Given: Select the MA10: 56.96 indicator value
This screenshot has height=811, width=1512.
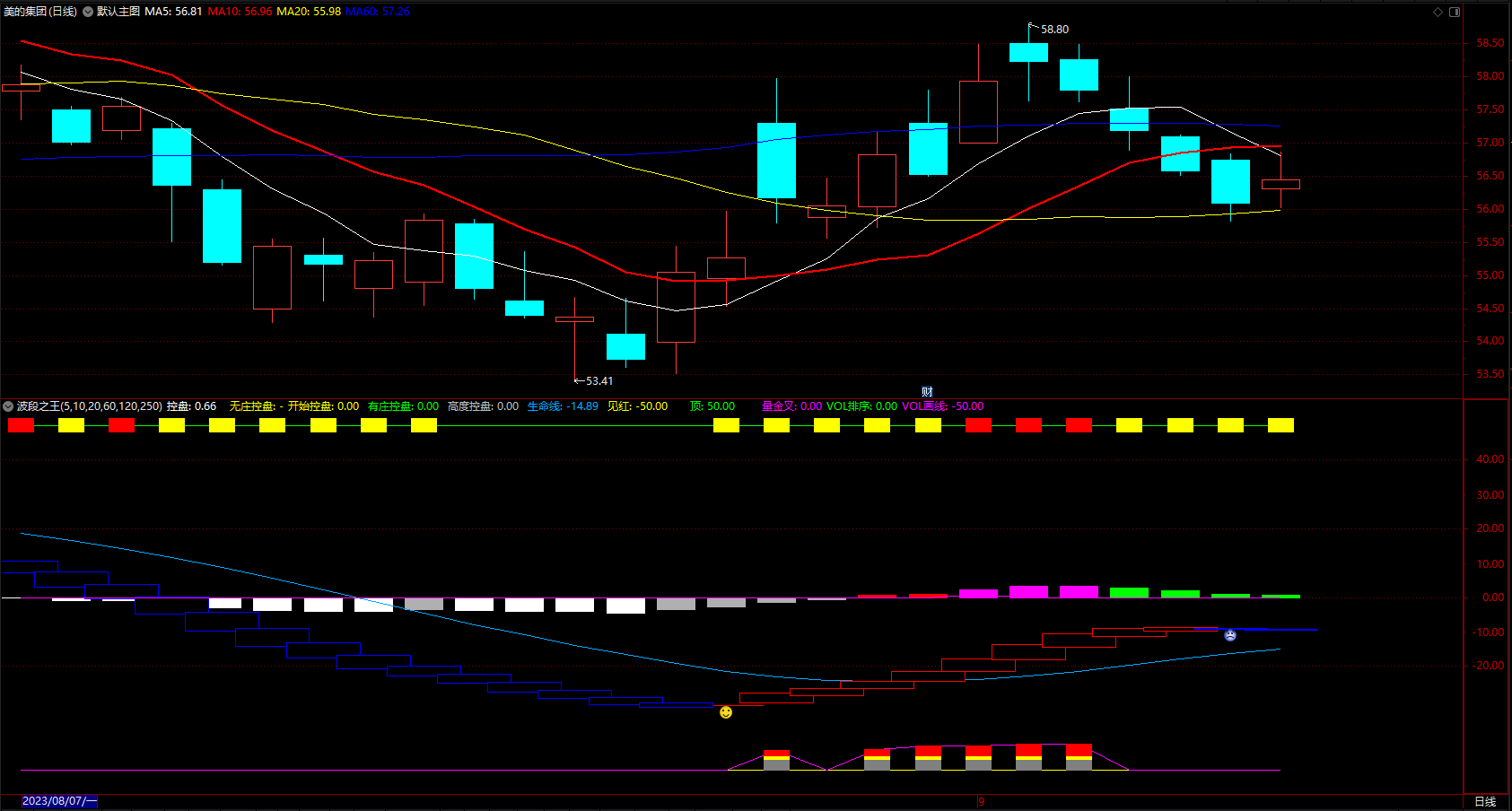Looking at the screenshot, I should 240,12.
